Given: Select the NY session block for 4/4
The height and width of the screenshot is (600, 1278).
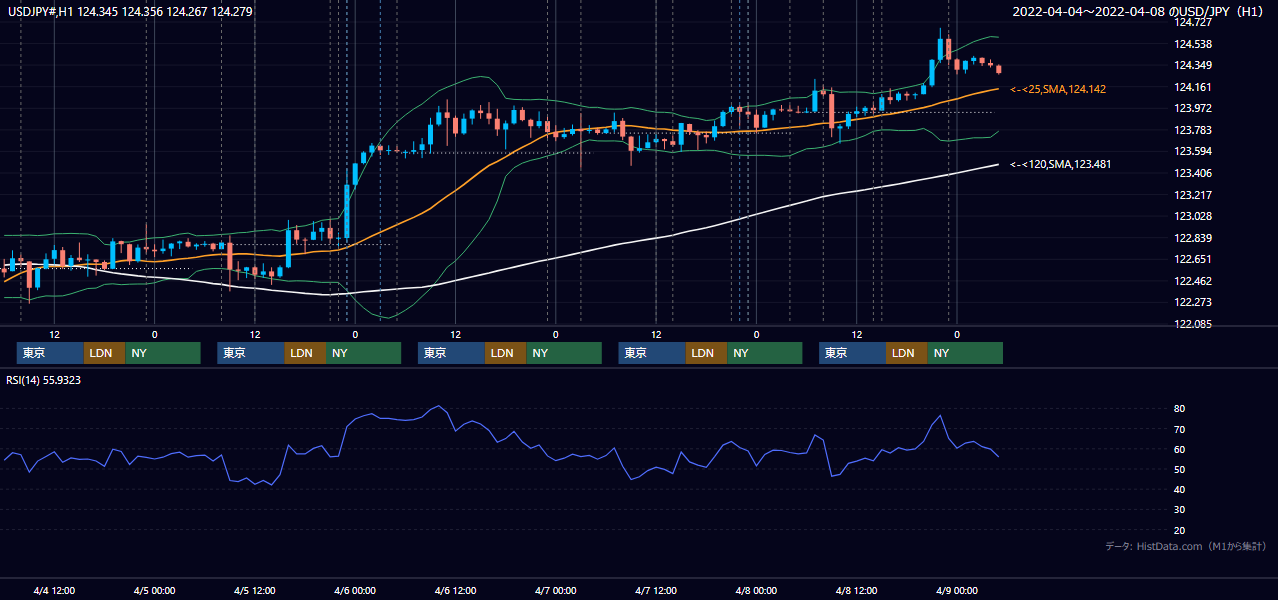Looking at the screenshot, I should [x=163, y=353].
